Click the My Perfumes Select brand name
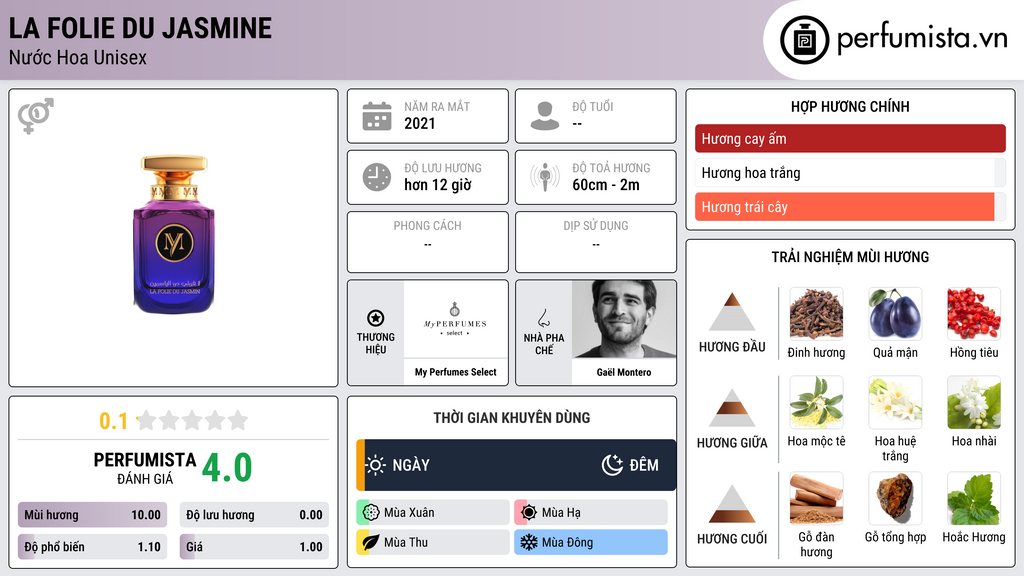Image resolution: width=1024 pixels, height=576 pixels. [455, 372]
